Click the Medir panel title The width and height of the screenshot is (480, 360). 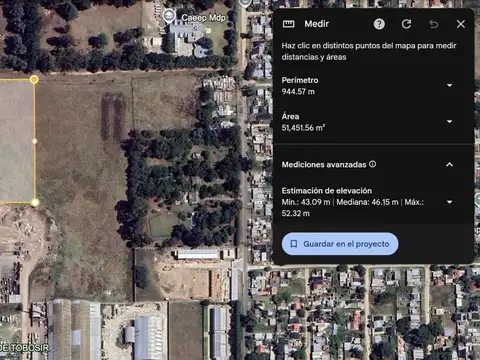(x=317, y=24)
